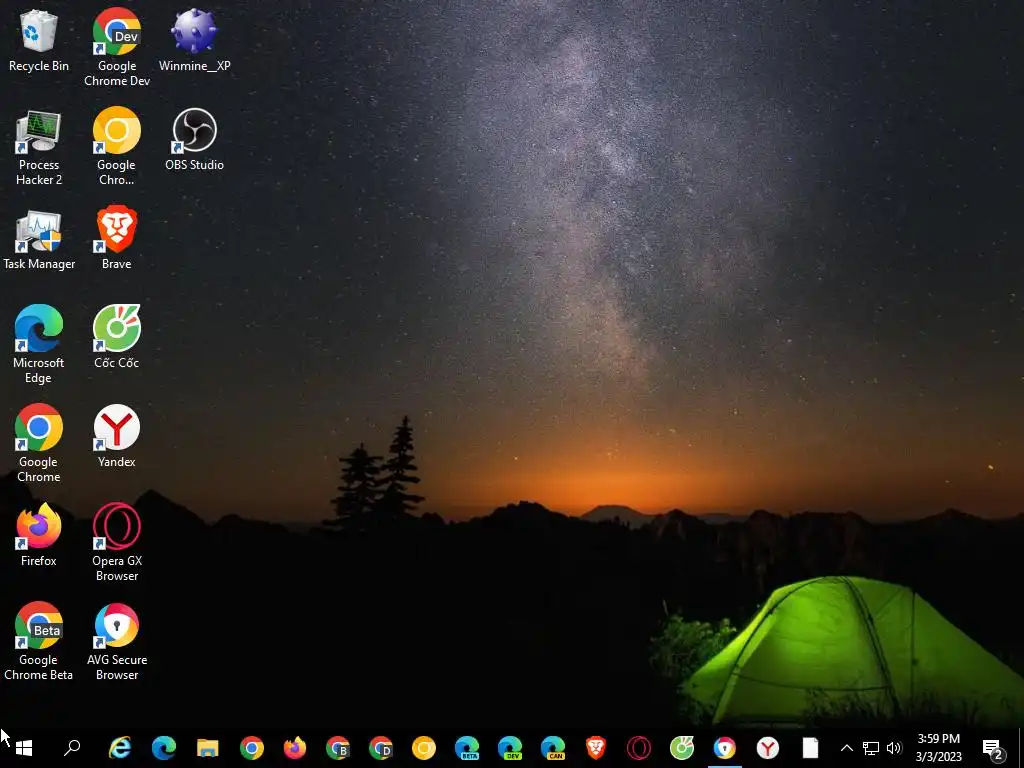The width and height of the screenshot is (1024, 768).
Task: Expand hidden system tray icons
Action: click(x=846, y=748)
